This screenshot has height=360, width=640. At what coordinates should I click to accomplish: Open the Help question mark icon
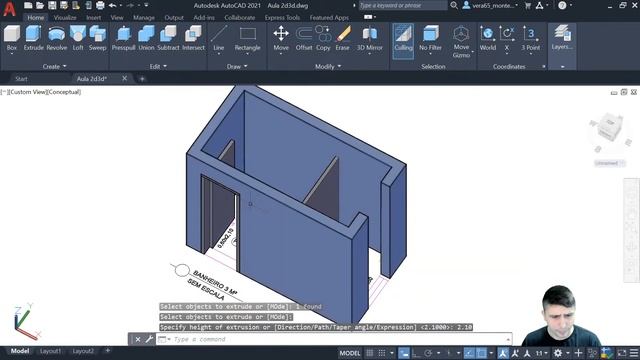coord(562,5)
